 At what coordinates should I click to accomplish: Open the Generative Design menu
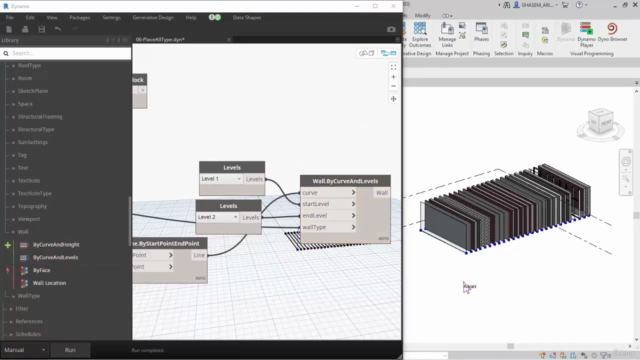click(x=153, y=18)
